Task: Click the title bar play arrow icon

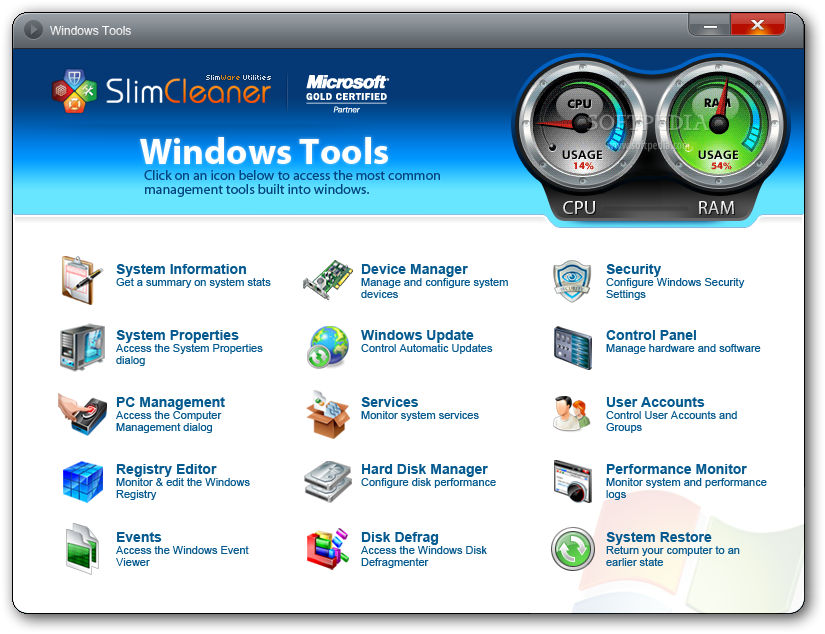Action: tap(33, 29)
